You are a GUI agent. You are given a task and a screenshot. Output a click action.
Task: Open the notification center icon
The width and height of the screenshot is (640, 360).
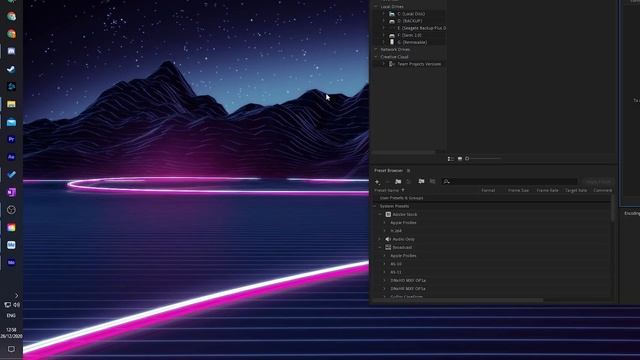pyautogui.click(x=11, y=349)
